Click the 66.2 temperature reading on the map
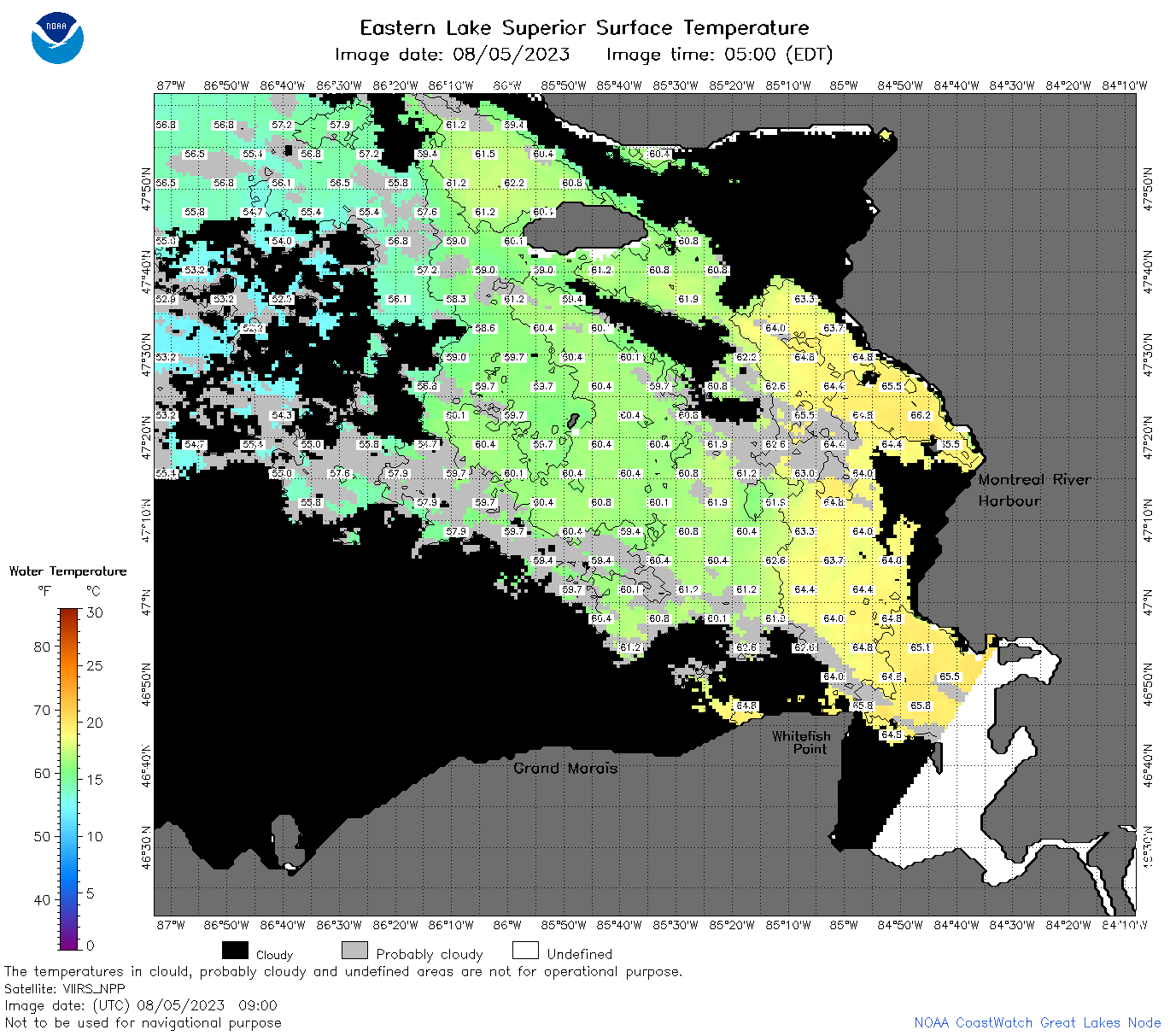Viewport: 1170px width, 1036px height. coord(921,415)
